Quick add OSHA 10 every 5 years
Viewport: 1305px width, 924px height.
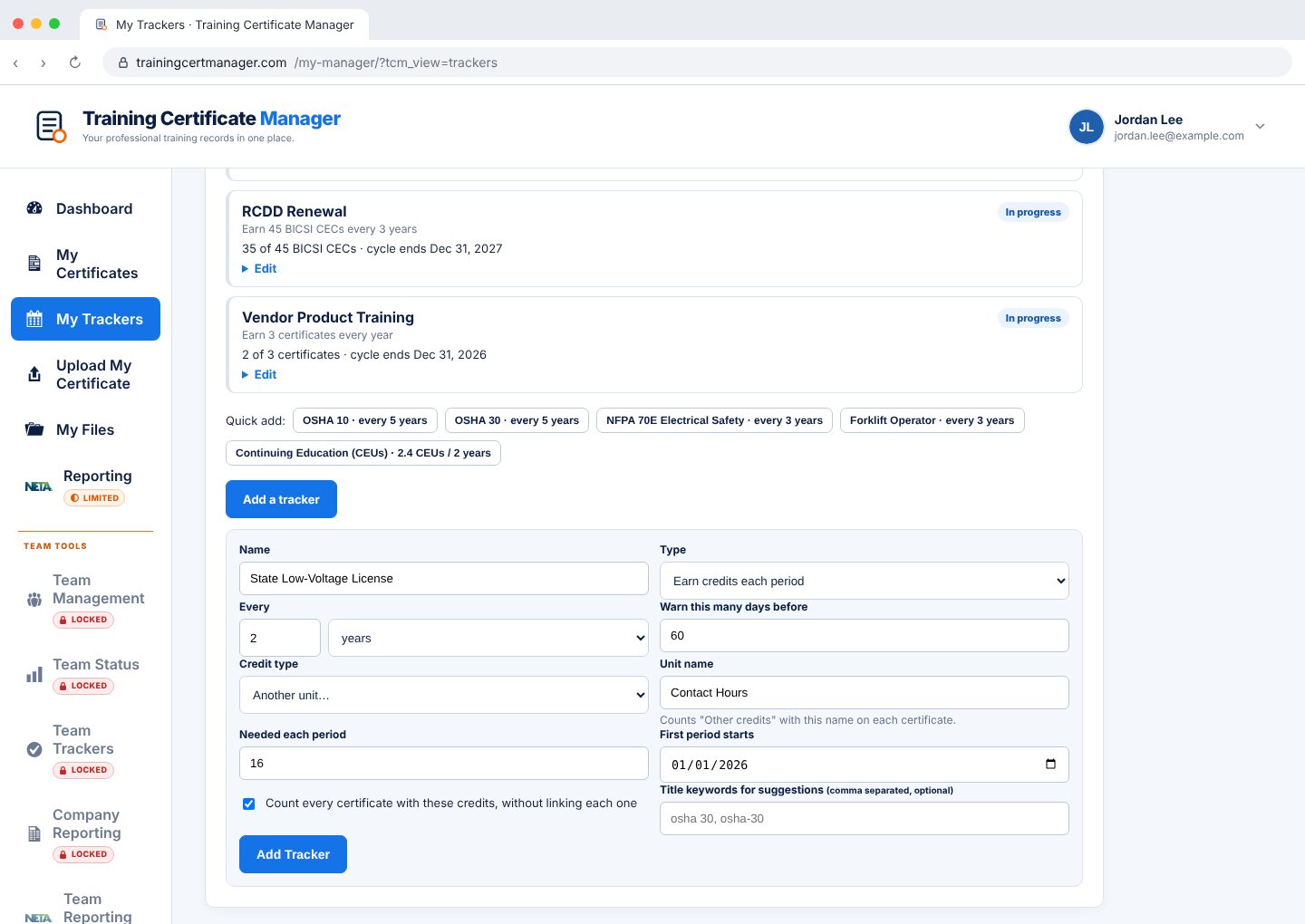point(365,420)
